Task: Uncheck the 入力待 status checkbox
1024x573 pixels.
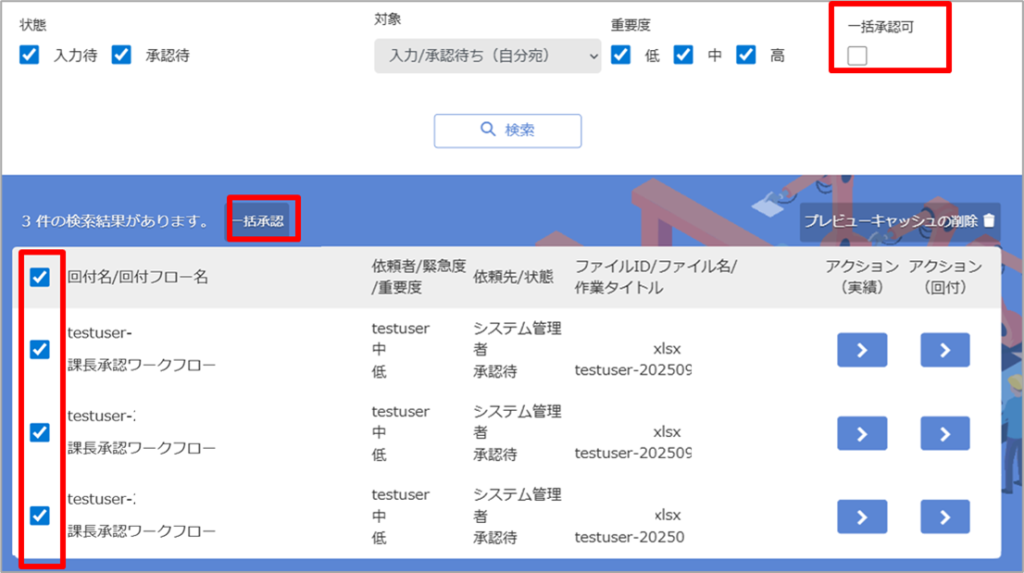Action: (30, 55)
